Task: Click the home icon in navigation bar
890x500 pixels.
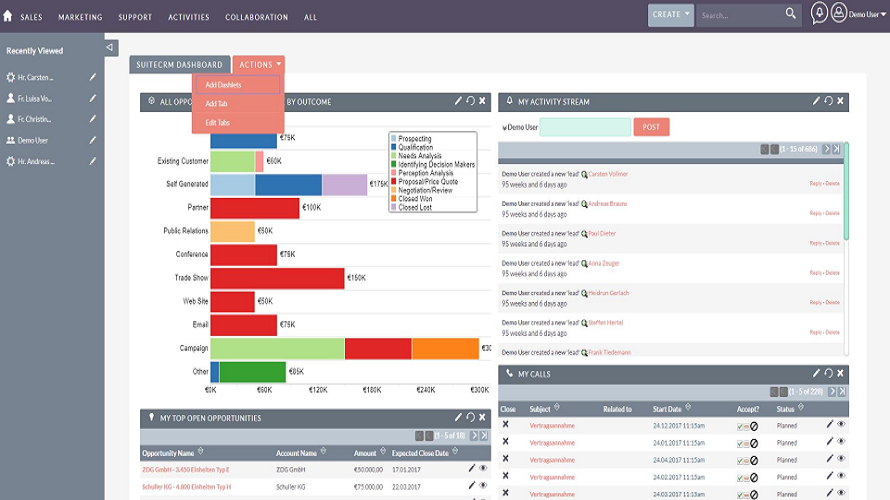Action: pos(8,16)
